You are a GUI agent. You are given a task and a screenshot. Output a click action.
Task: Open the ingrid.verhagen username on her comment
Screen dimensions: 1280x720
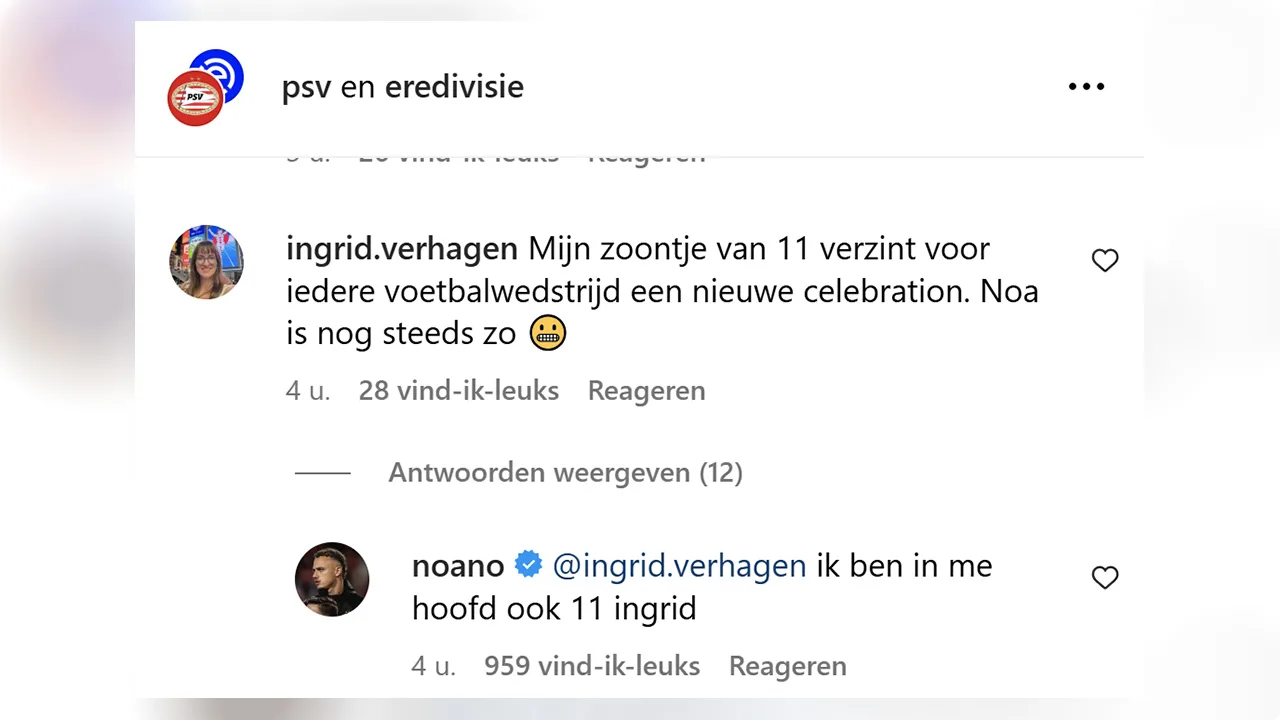point(402,248)
